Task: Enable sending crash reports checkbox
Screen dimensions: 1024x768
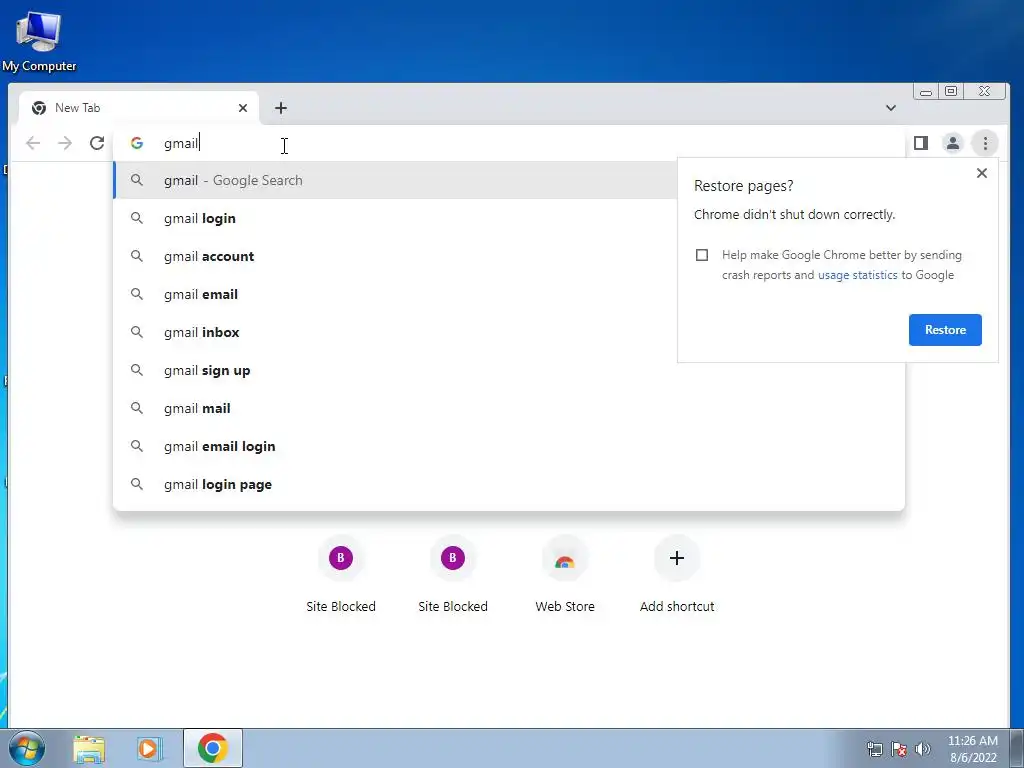Action: point(702,255)
